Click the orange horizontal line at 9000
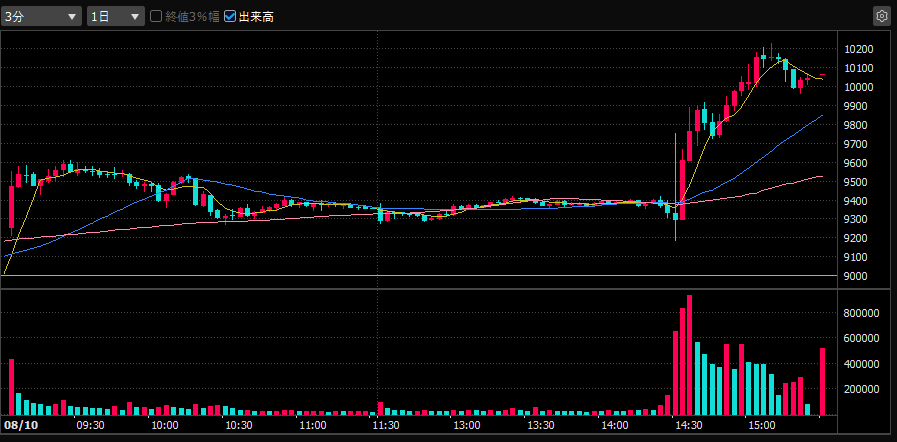 [x=419, y=276]
